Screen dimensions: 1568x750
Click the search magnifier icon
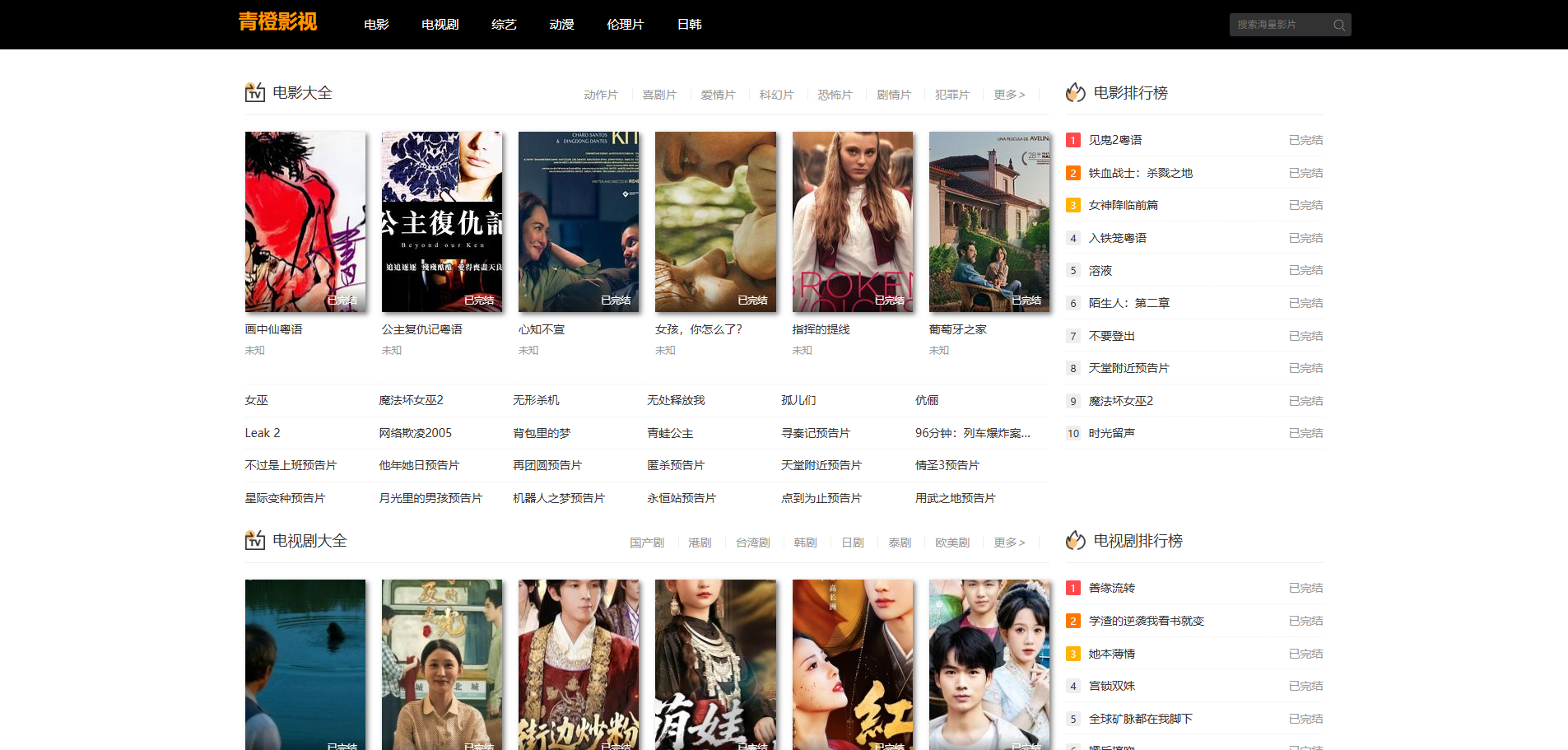(1338, 25)
